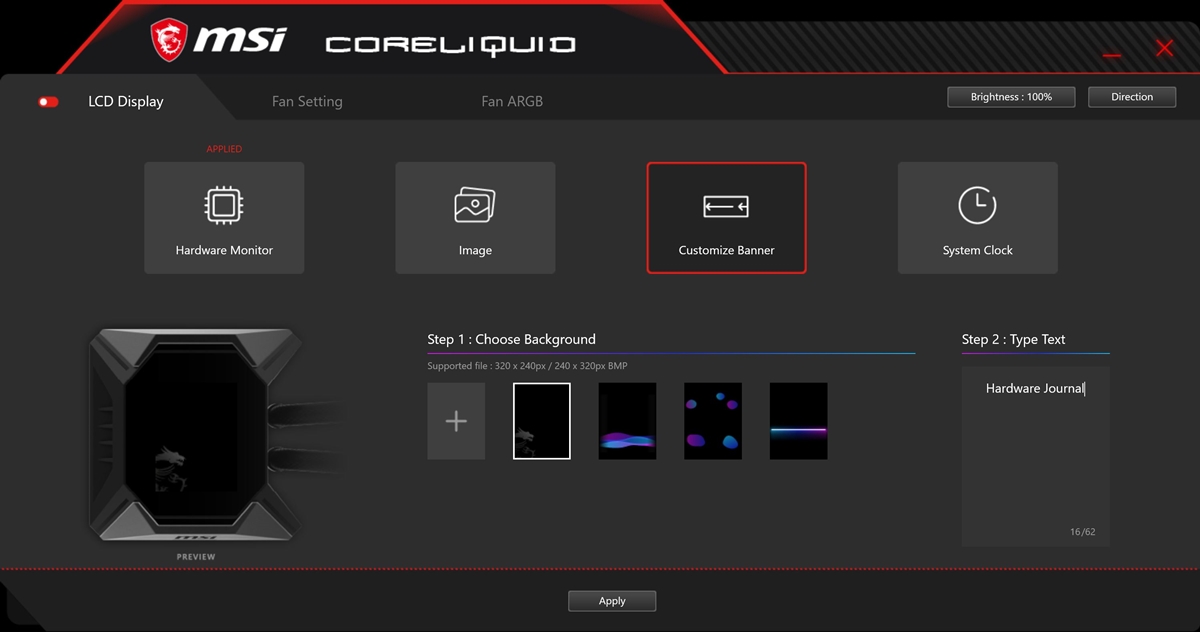The height and width of the screenshot is (632, 1200).
Task: Apply the current banner settings
Action: point(612,601)
